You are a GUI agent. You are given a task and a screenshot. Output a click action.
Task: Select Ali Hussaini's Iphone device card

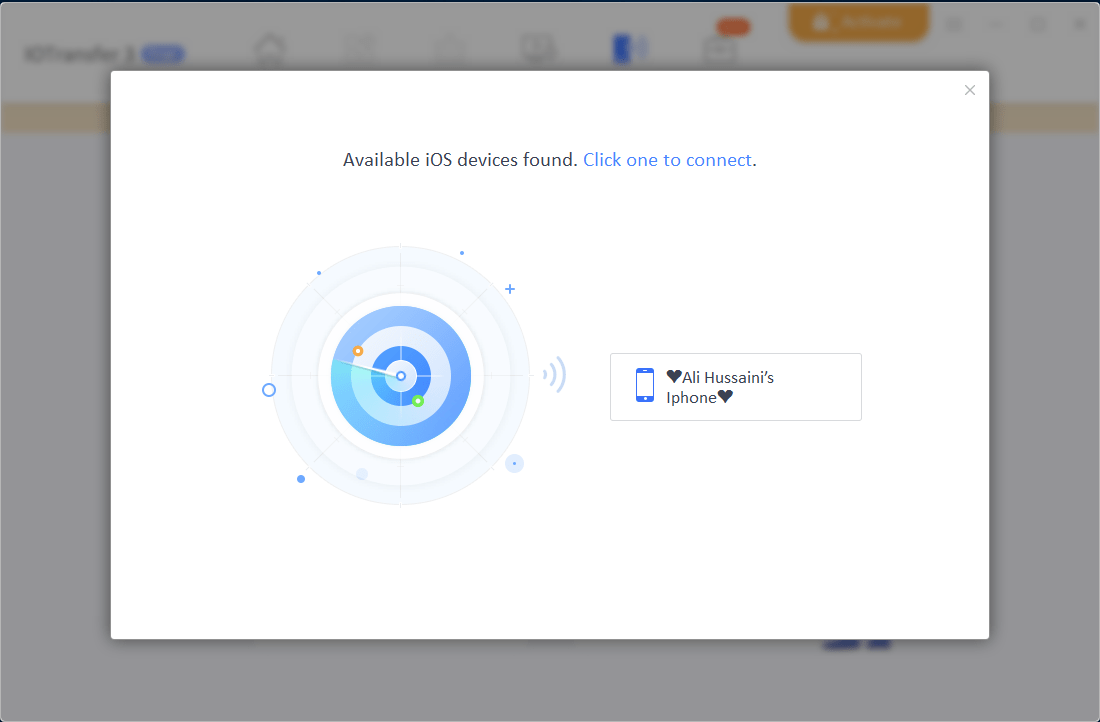pyautogui.click(x=735, y=387)
